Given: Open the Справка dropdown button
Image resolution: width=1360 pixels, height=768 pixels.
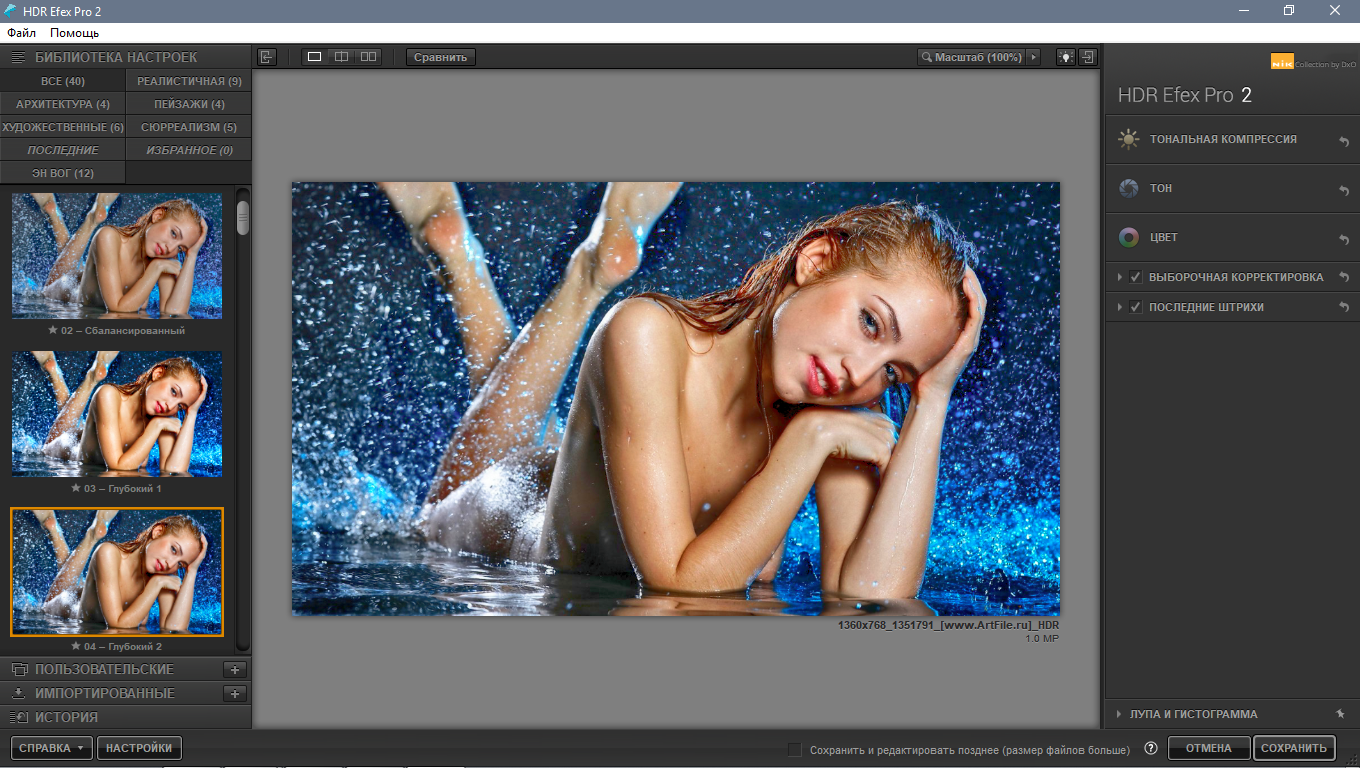Looking at the screenshot, I should (x=52, y=748).
